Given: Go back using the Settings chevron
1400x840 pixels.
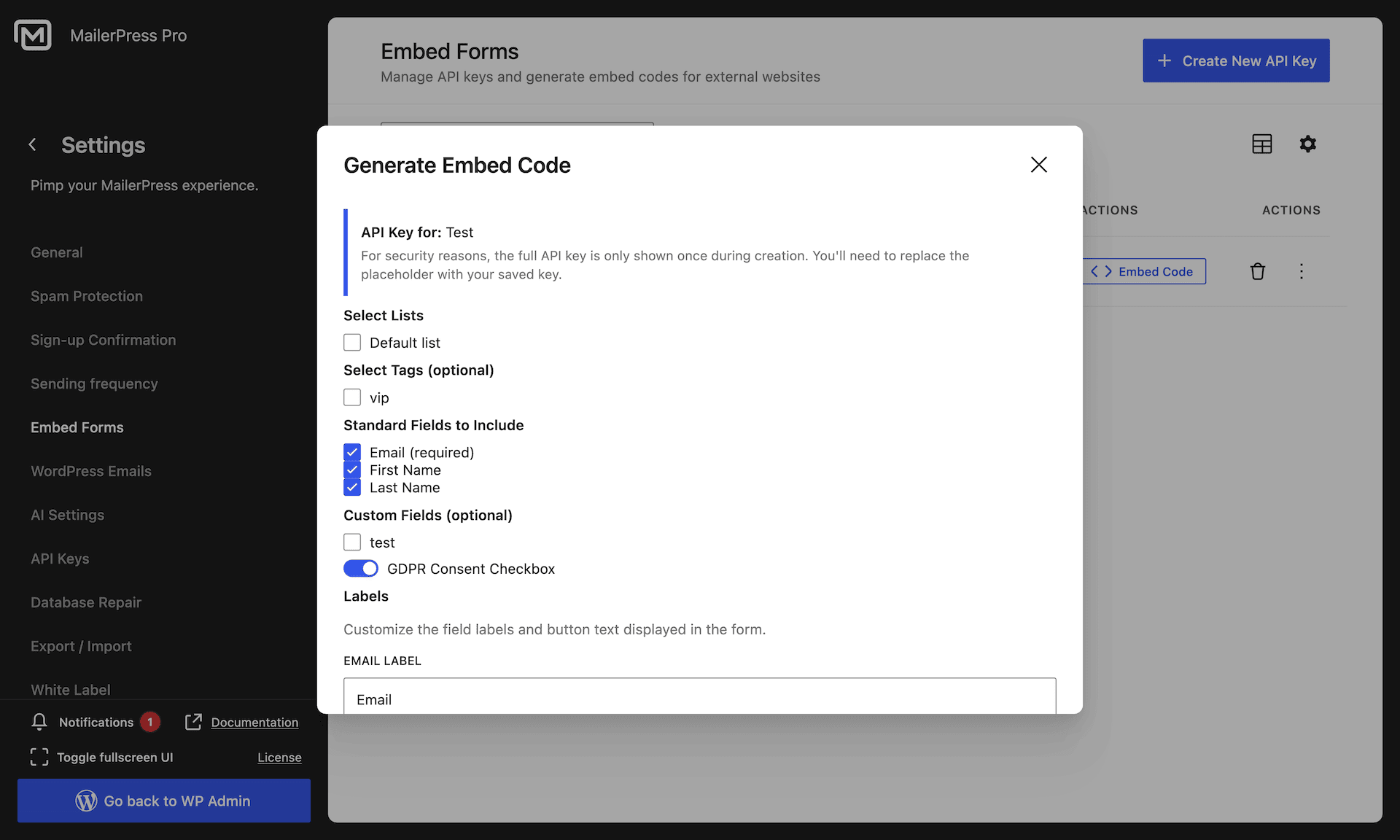Looking at the screenshot, I should [x=32, y=145].
